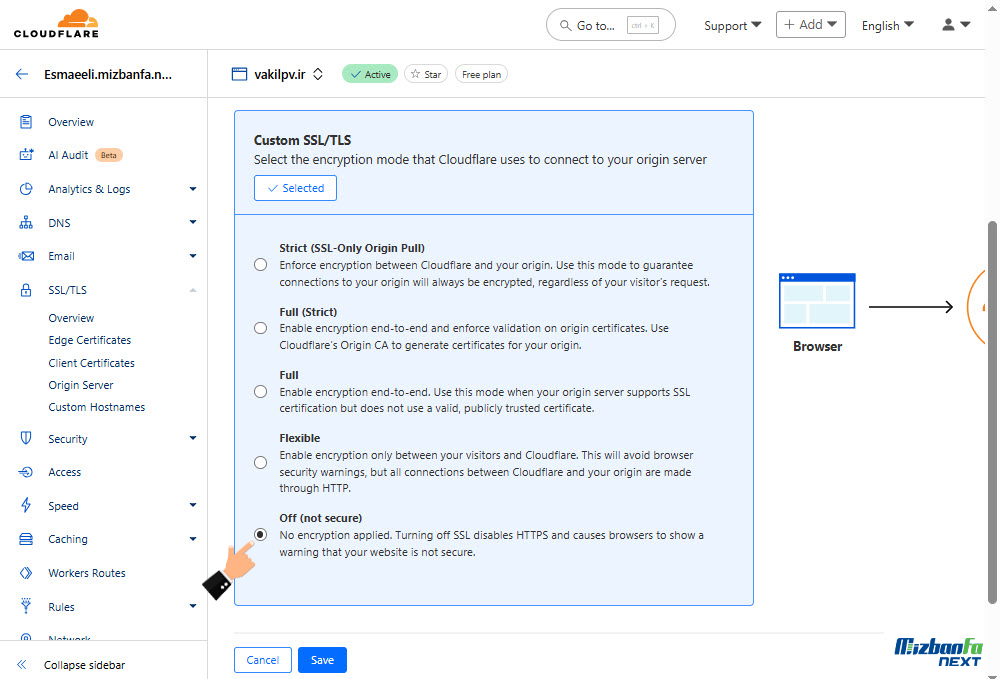Click the Cloudflare logo
Image resolution: width=1000 pixels, height=679 pixels.
pos(56,24)
